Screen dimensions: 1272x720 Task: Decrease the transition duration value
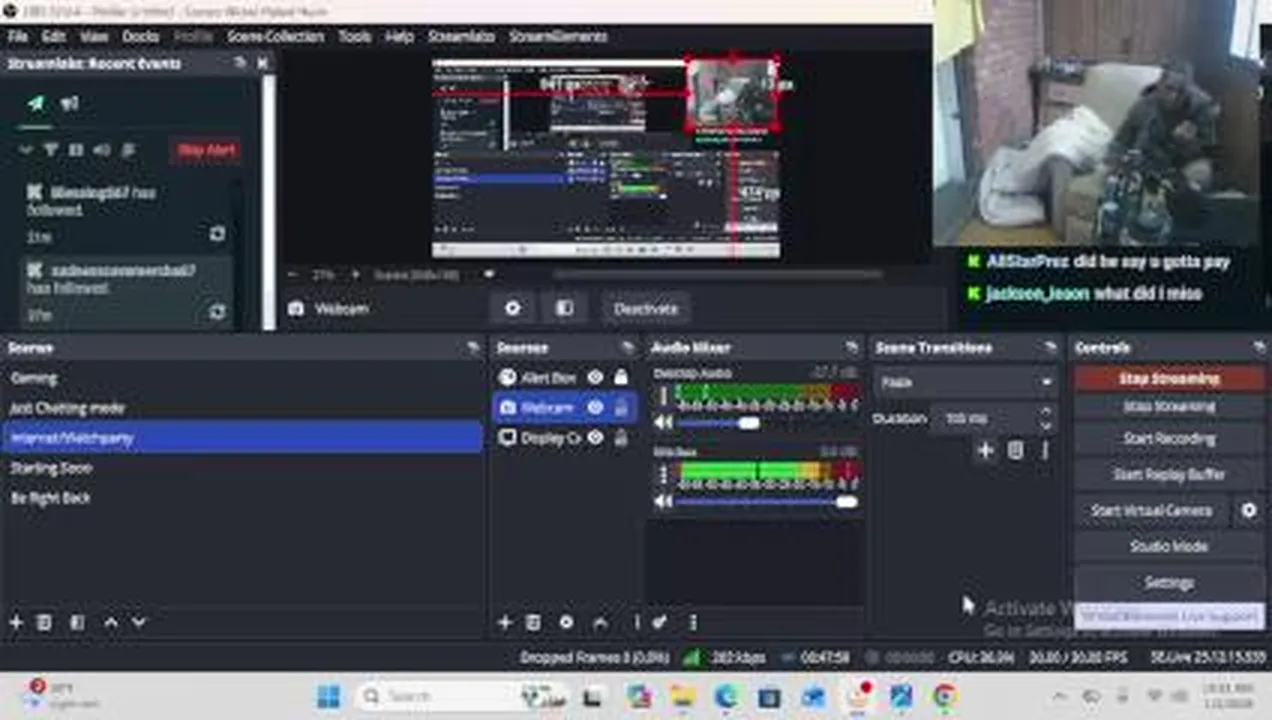(1046, 425)
